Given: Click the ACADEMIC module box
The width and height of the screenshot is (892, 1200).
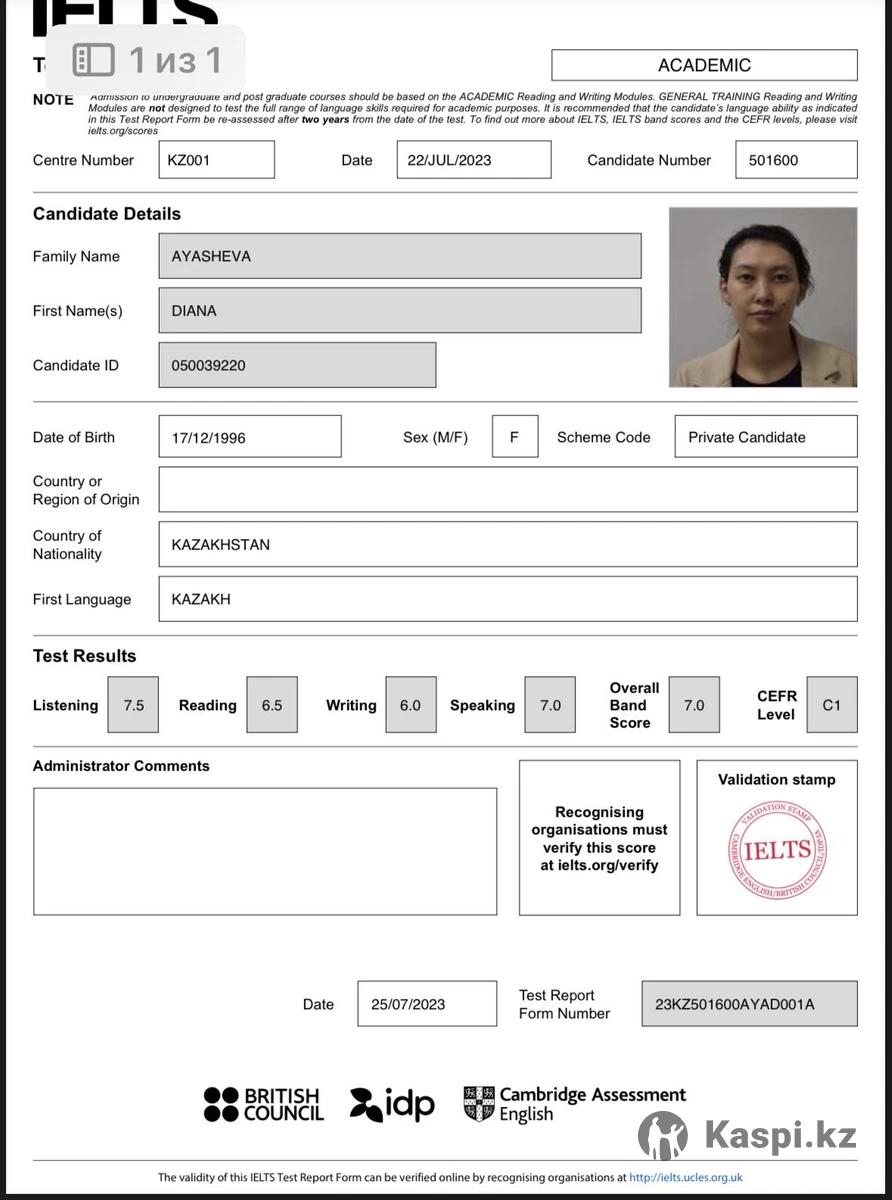Looking at the screenshot, I should pyautogui.click(x=704, y=65).
